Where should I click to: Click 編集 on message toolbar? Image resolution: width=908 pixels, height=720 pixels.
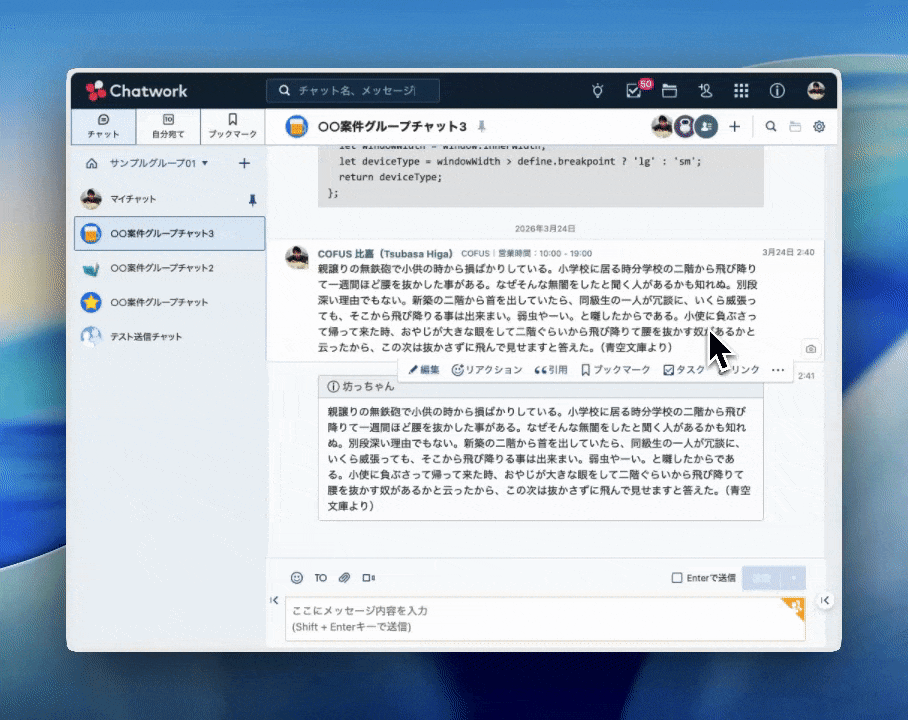pyautogui.click(x=424, y=370)
